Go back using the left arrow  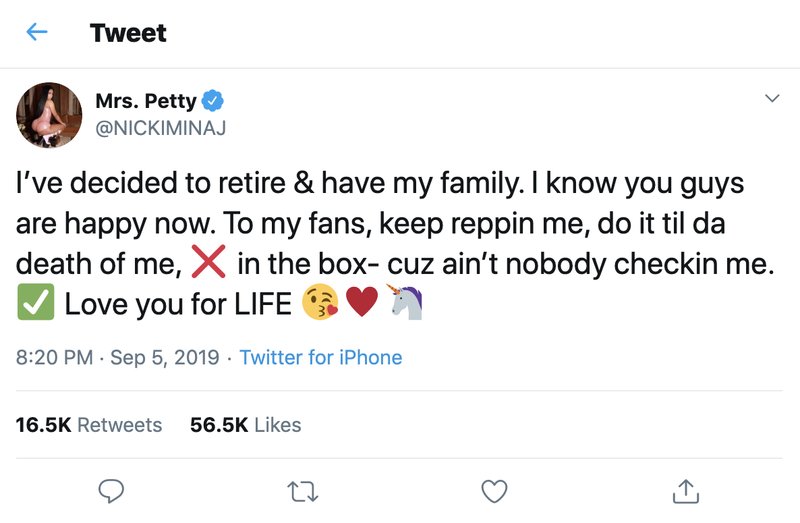(x=37, y=33)
